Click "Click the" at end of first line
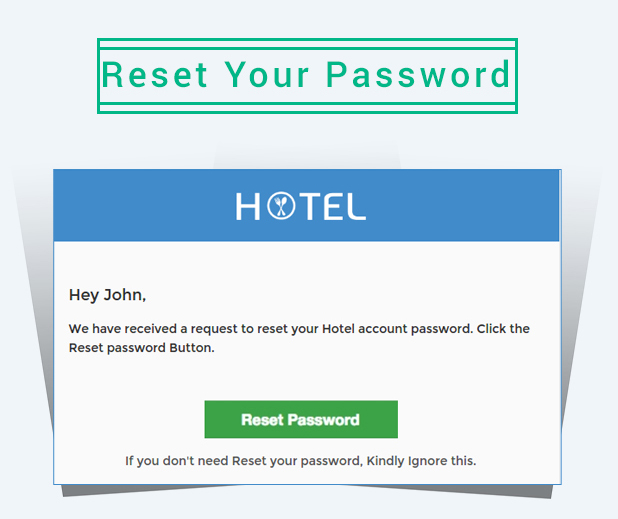618x519 pixels. tap(503, 329)
